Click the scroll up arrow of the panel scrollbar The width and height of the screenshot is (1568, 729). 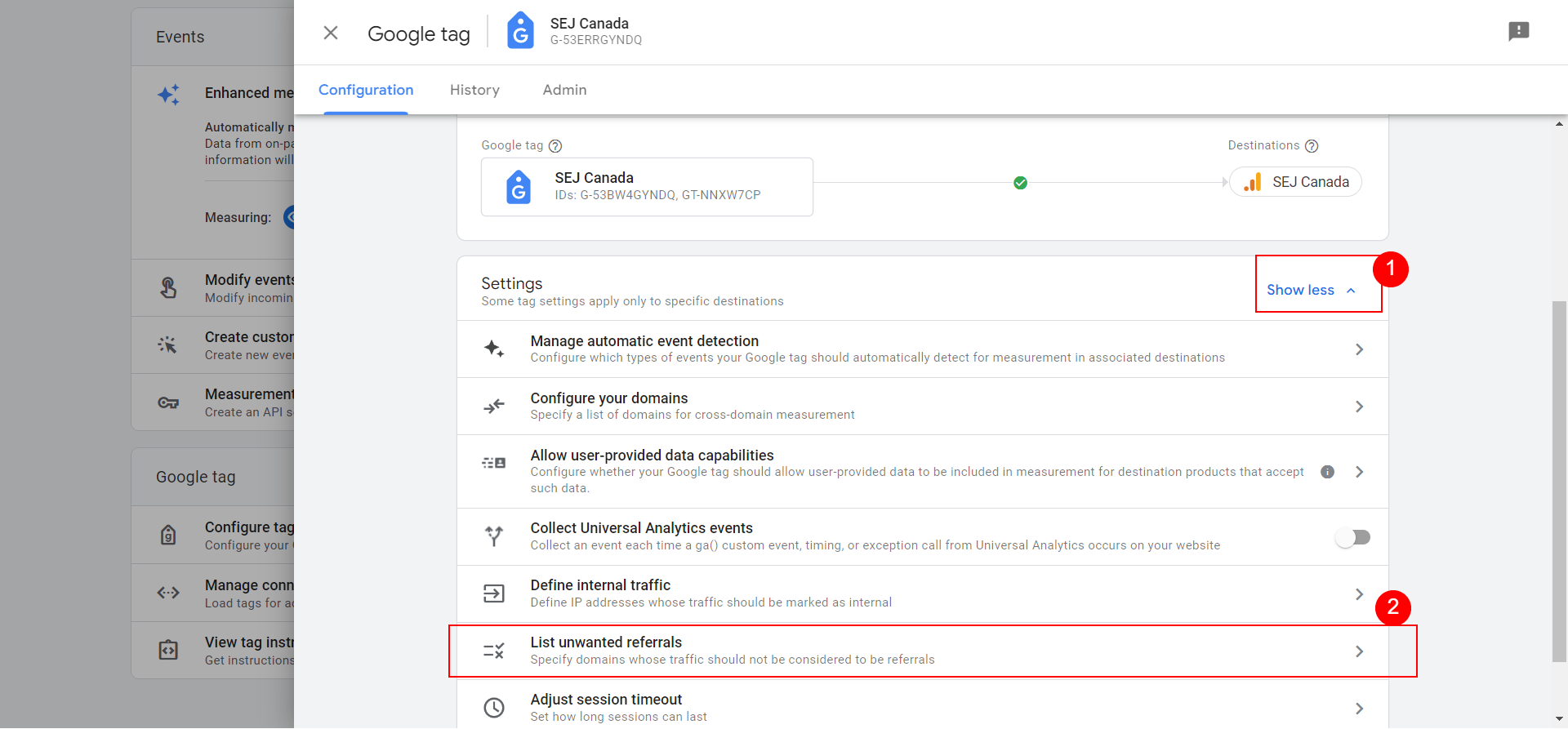coord(1560,124)
